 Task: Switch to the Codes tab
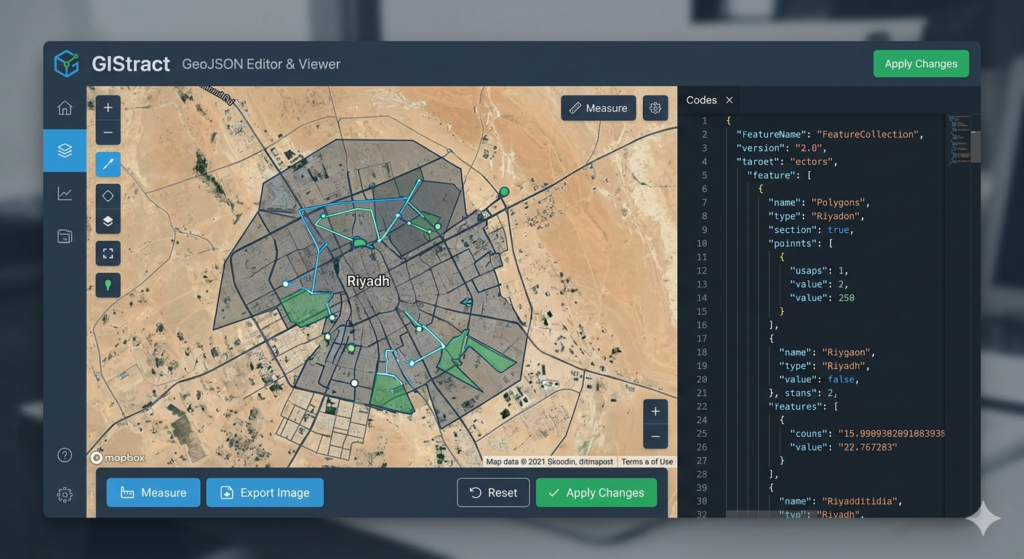[701, 100]
